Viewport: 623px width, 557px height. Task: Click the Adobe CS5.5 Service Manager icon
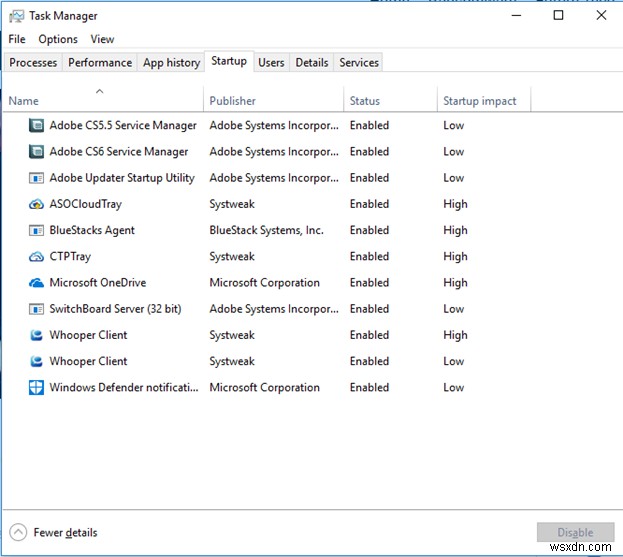[x=36, y=126]
